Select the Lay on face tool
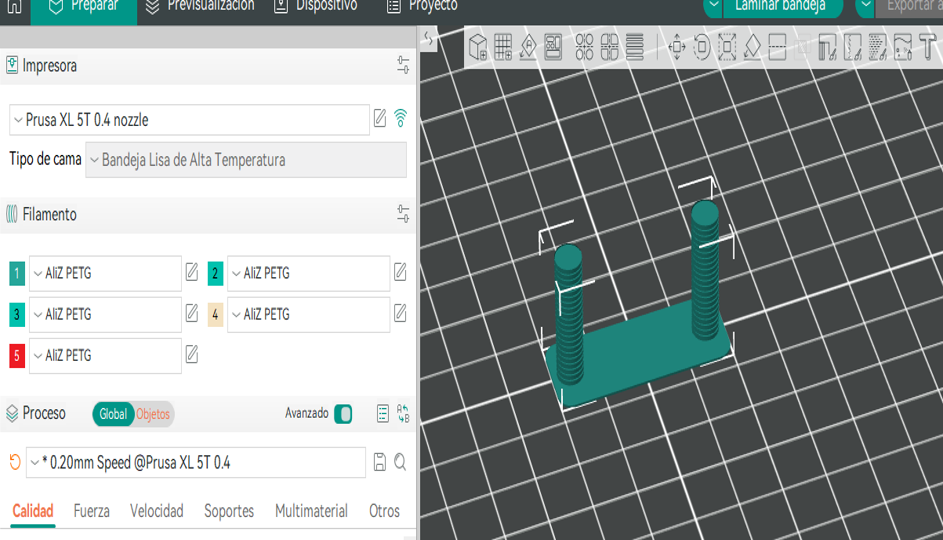 click(x=752, y=47)
